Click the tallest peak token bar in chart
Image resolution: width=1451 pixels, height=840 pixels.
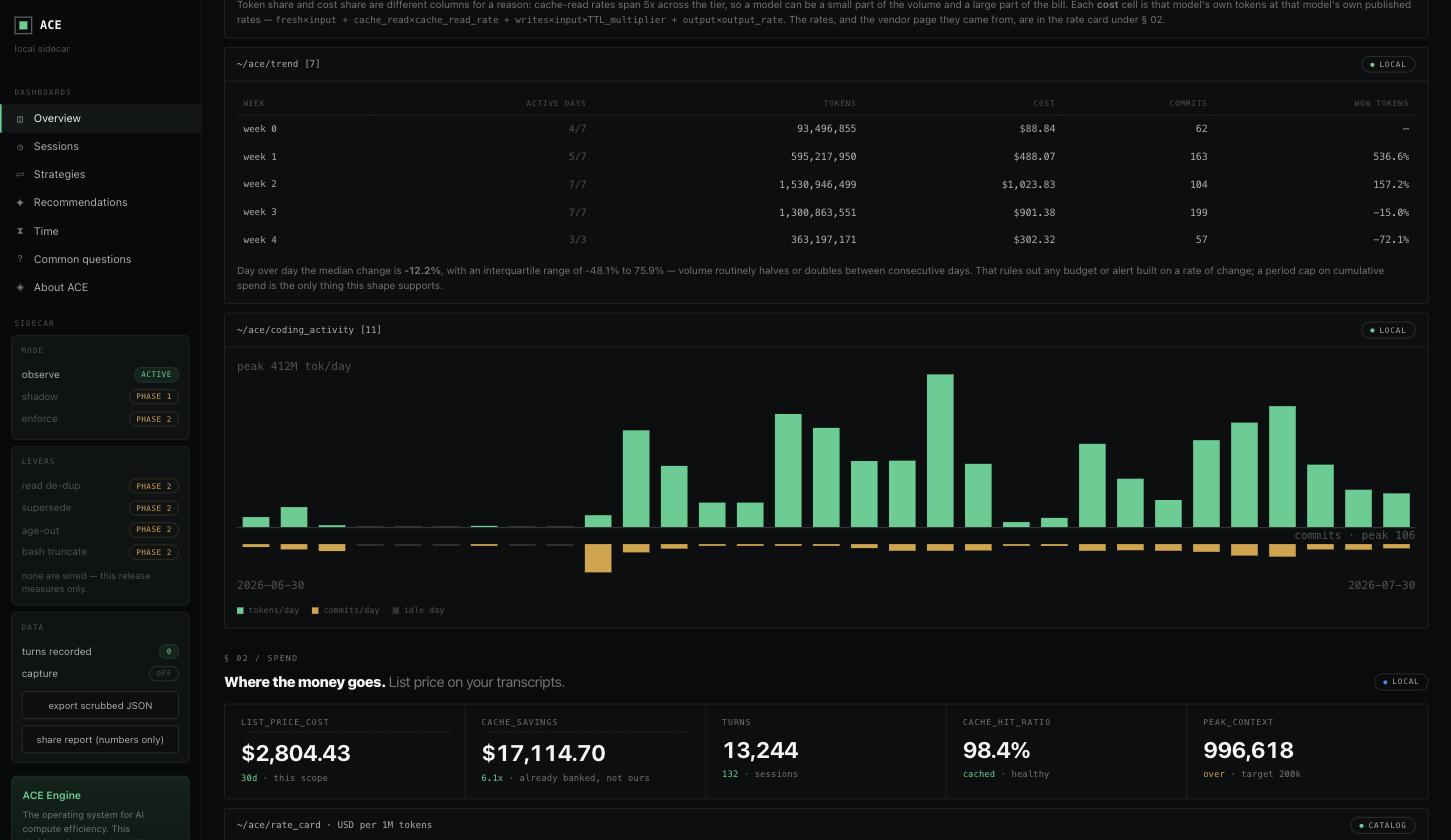(x=940, y=451)
